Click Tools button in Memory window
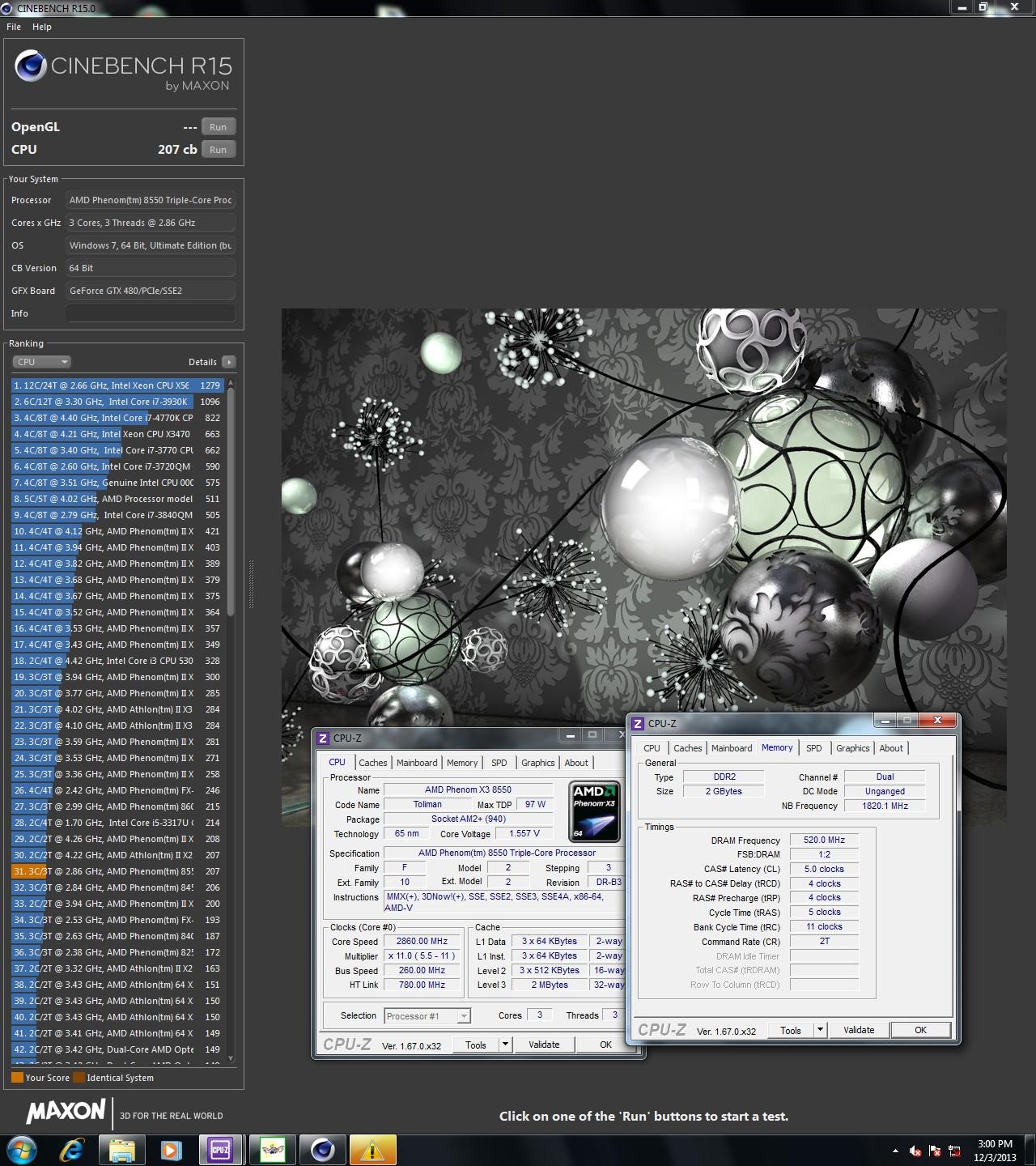Screen dimensions: 1036x1166 (791, 1030)
